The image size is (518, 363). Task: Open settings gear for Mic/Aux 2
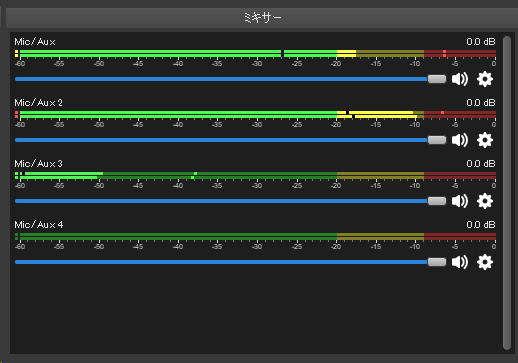(x=485, y=140)
